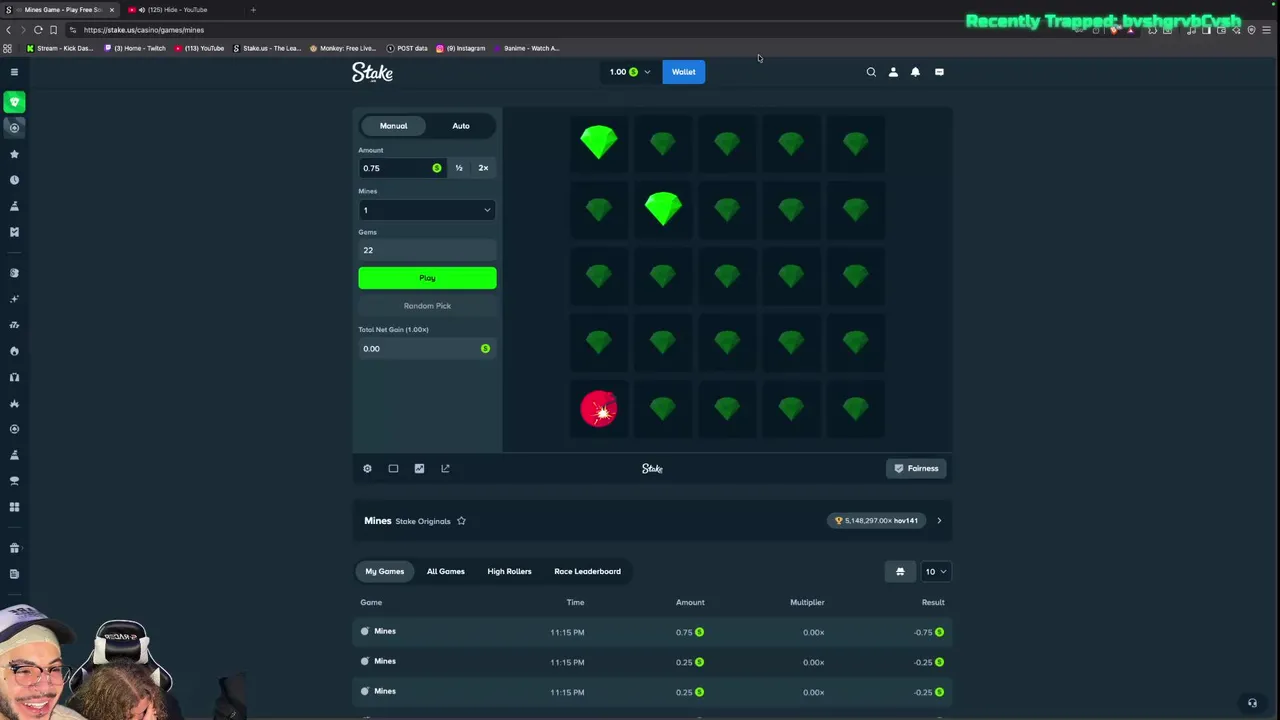Click the Gems count field
1280x720 pixels.
[427, 250]
